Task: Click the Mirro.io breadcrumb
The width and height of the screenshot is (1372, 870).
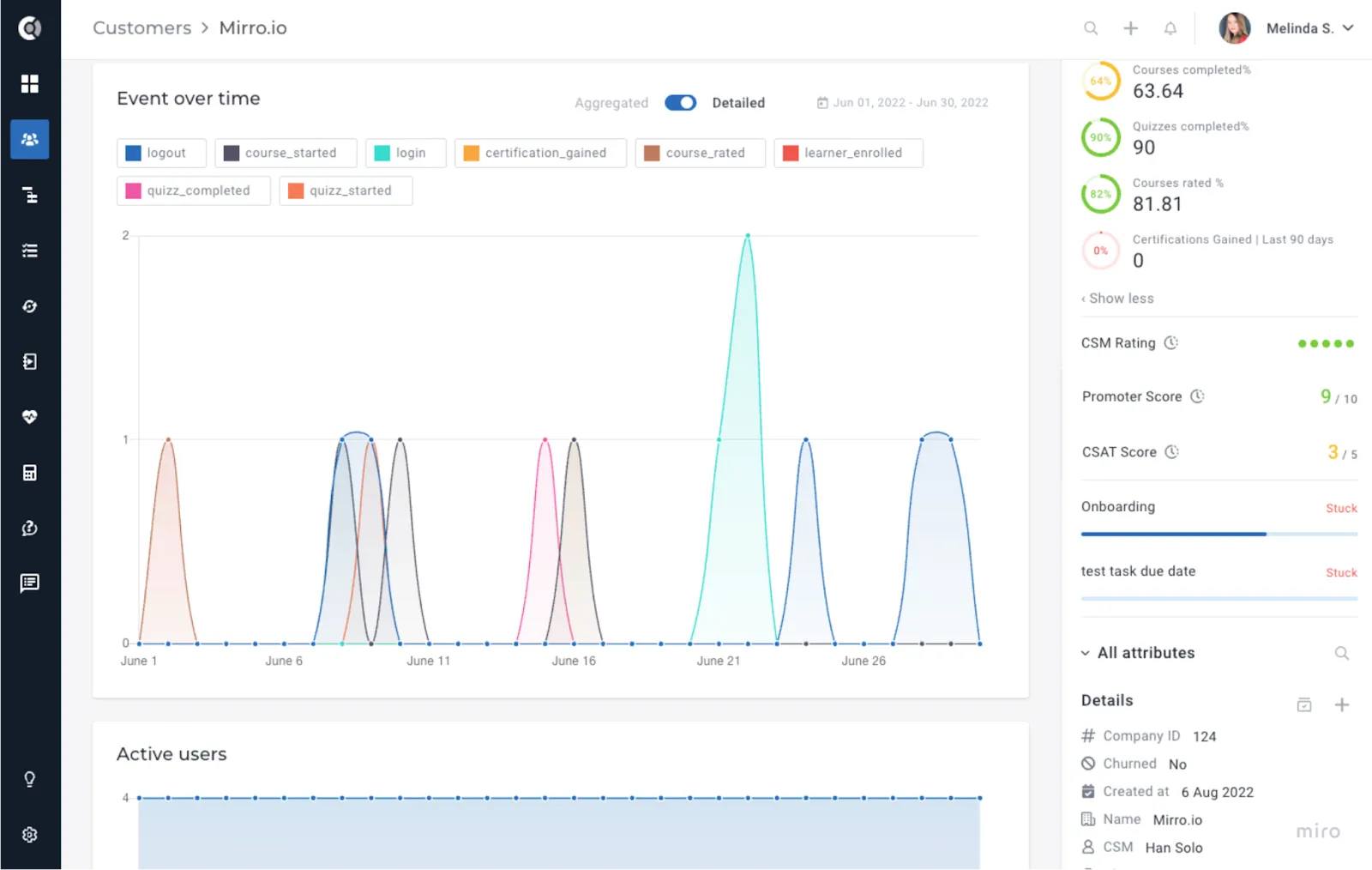Action: click(253, 27)
